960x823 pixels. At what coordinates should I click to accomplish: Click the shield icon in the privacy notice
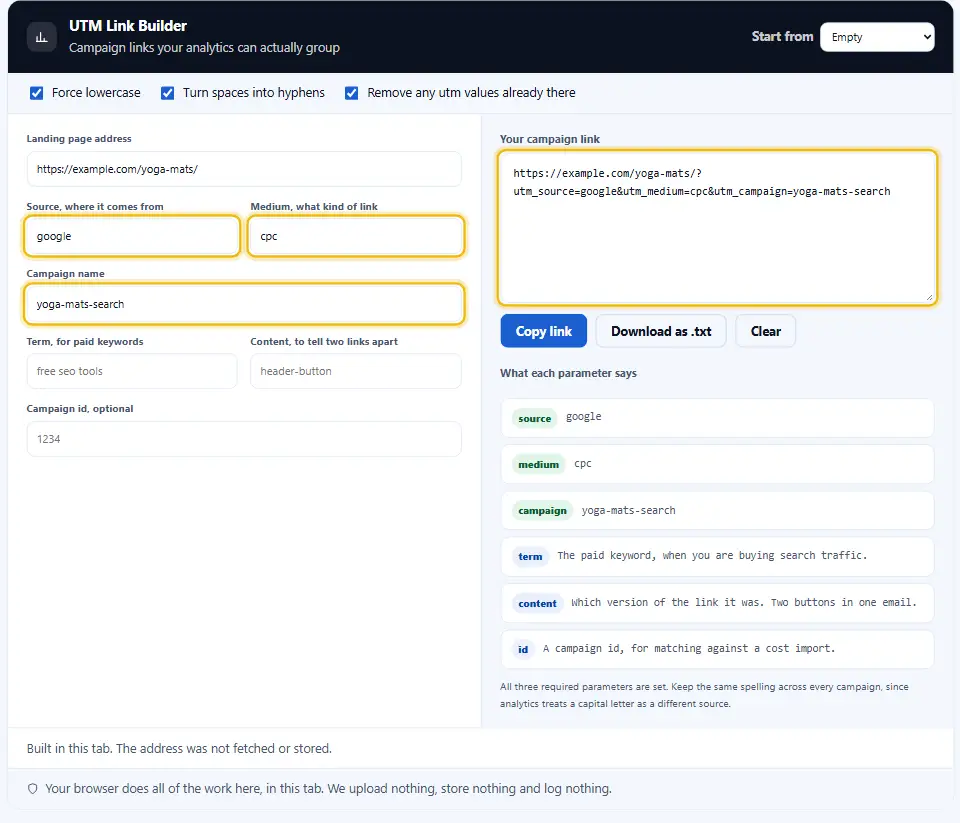point(32,789)
